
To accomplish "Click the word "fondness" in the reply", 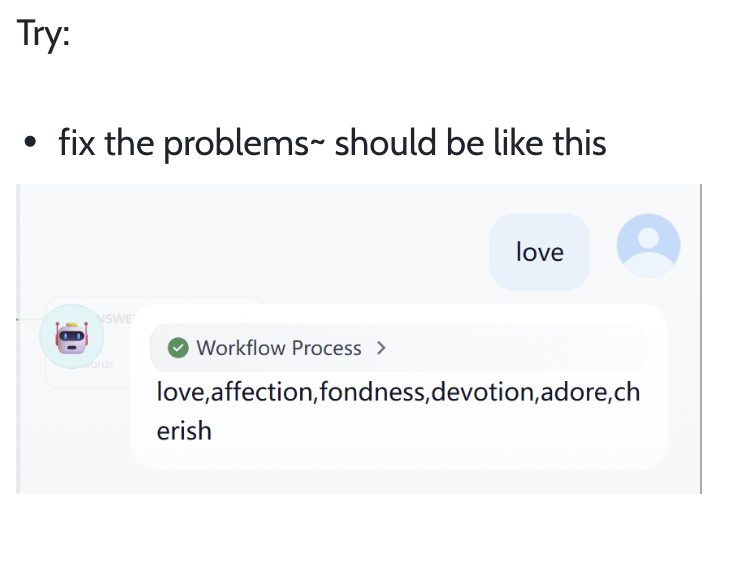I will point(372,391).
